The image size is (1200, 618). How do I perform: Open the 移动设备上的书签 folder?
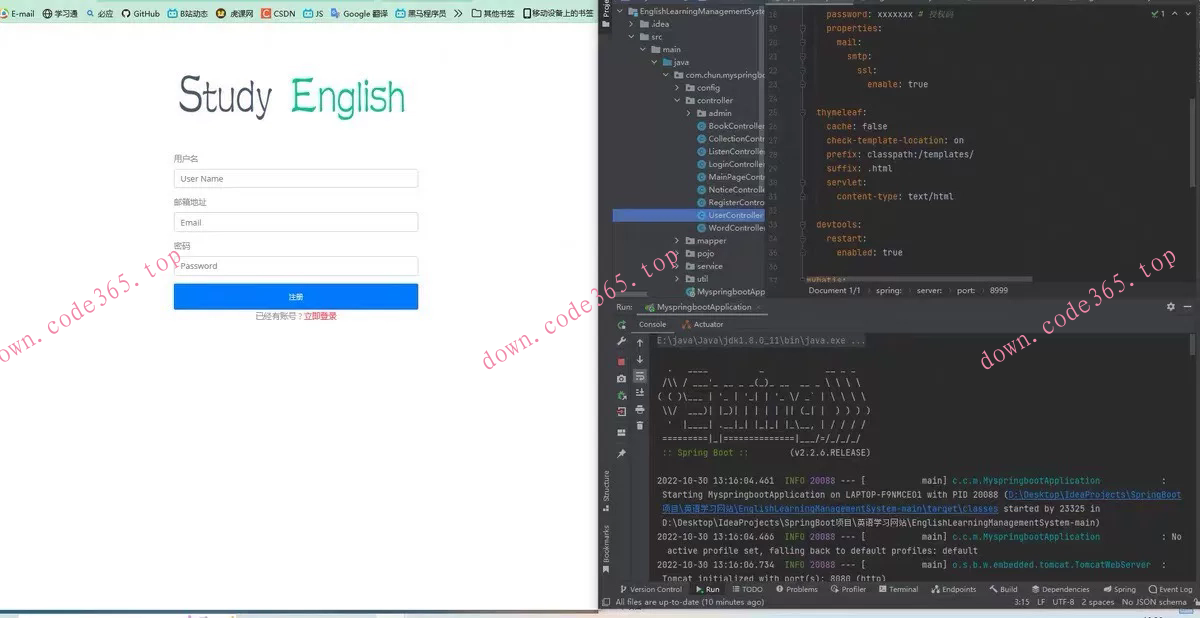(558, 14)
